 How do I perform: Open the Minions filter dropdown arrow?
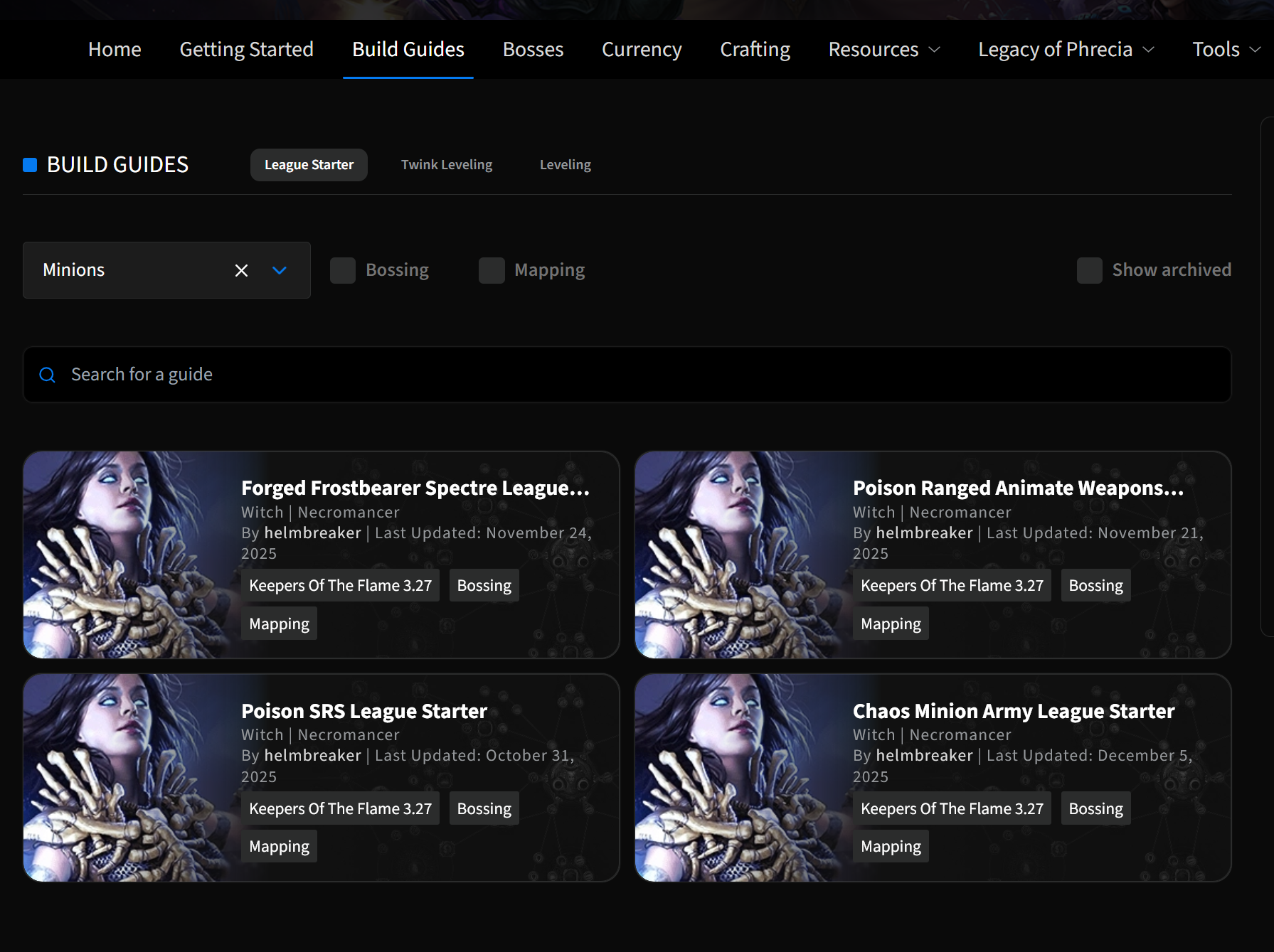[x=280, y=270]
